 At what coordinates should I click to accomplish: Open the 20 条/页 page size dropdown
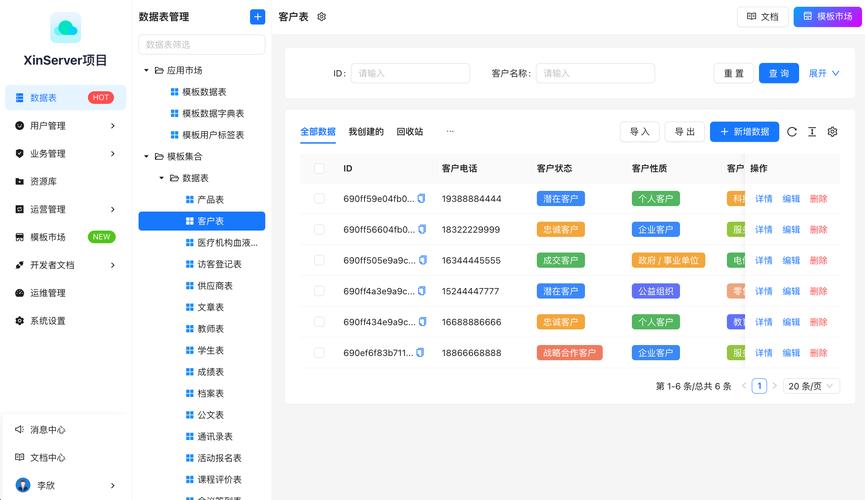811,386
